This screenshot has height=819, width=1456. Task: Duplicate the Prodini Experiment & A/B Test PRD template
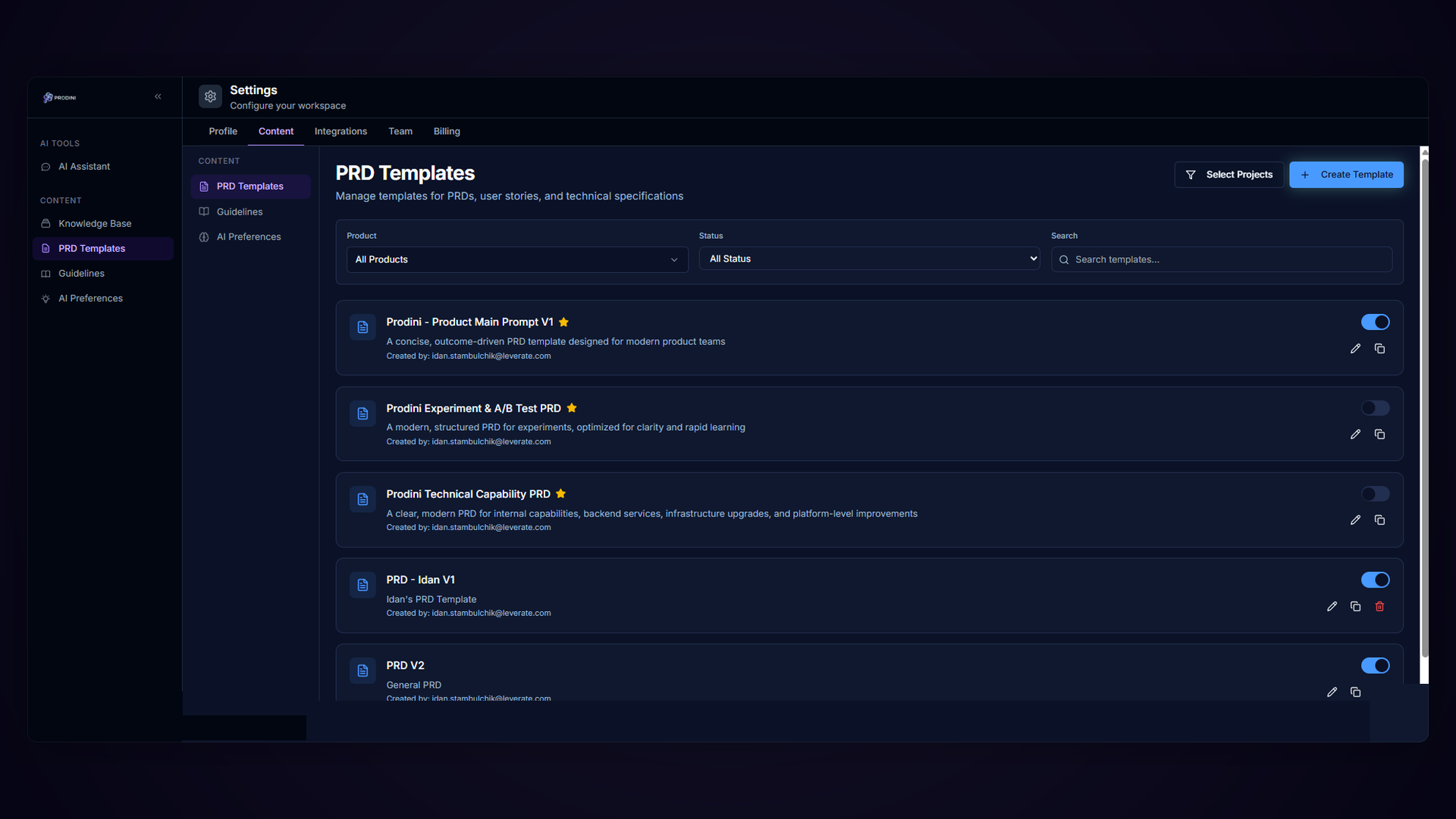[x=1379, y=435]
